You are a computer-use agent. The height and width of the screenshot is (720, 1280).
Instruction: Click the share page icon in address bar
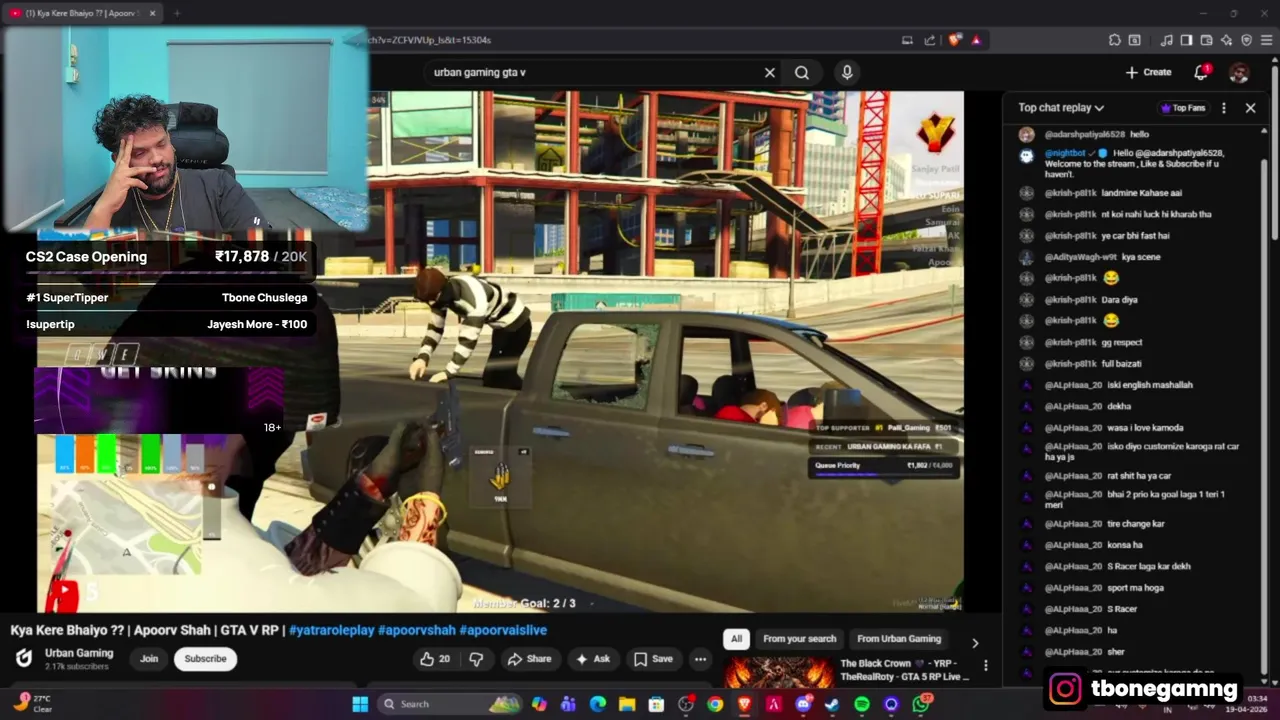point(930,40)
